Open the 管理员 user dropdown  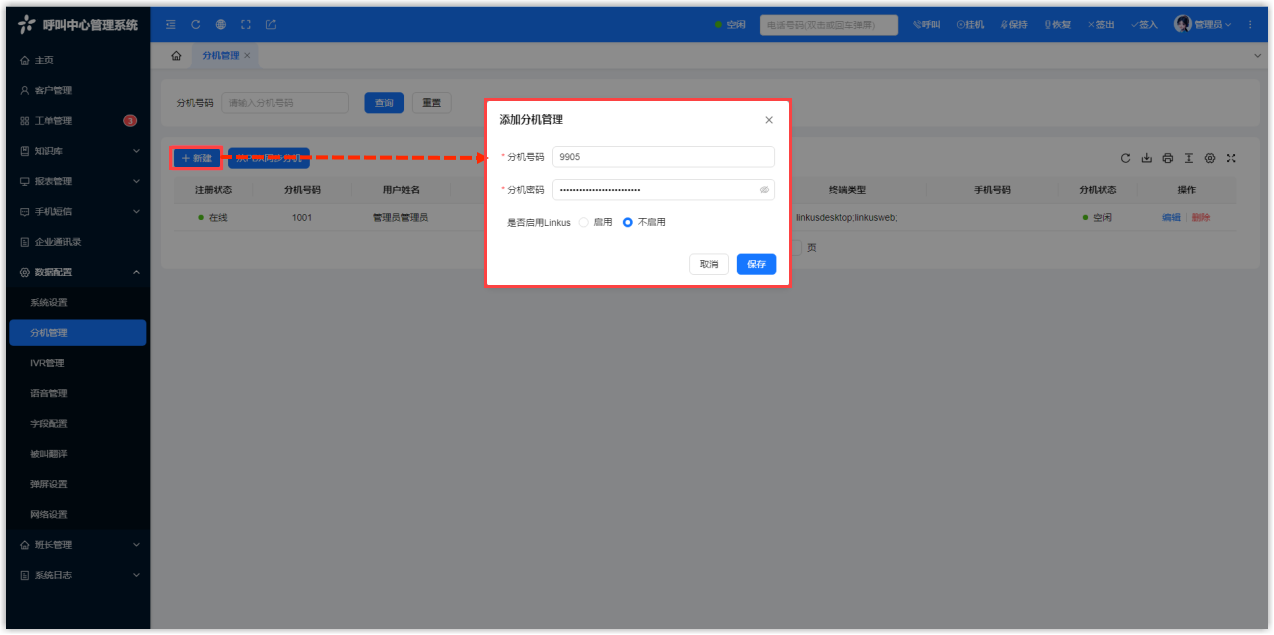click(1201, 24)
